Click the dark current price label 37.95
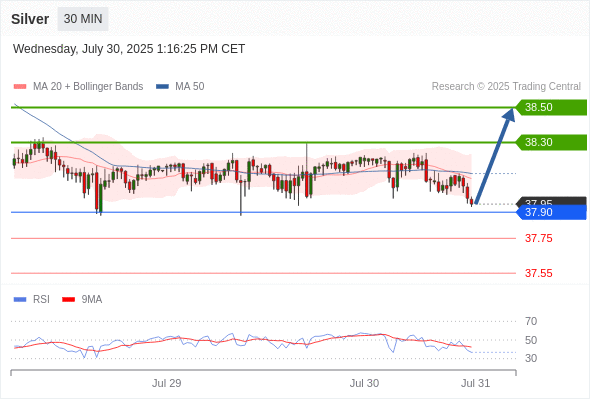This screenshot has width=590, height=400. [552, 201]
